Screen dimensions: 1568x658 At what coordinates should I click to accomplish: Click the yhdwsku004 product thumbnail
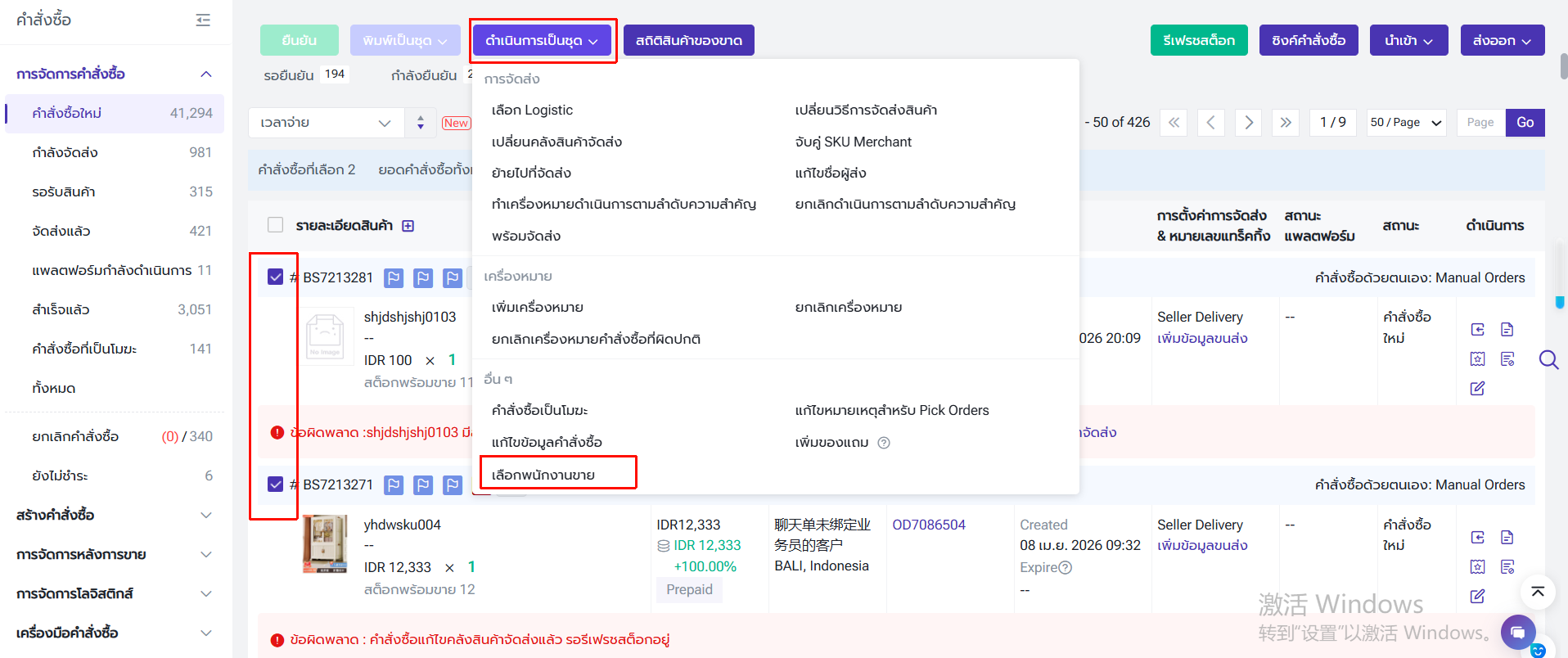[x=325, y=543]
